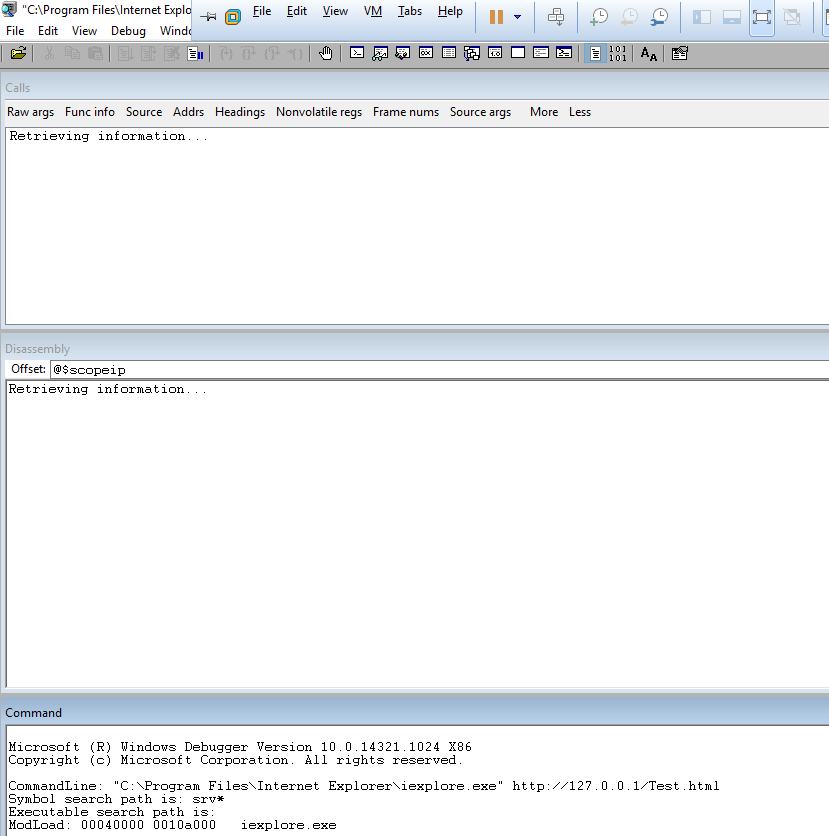829x836 pixels.
Task: Toggle Addrs in Calls window
Action: coord(188,112)
